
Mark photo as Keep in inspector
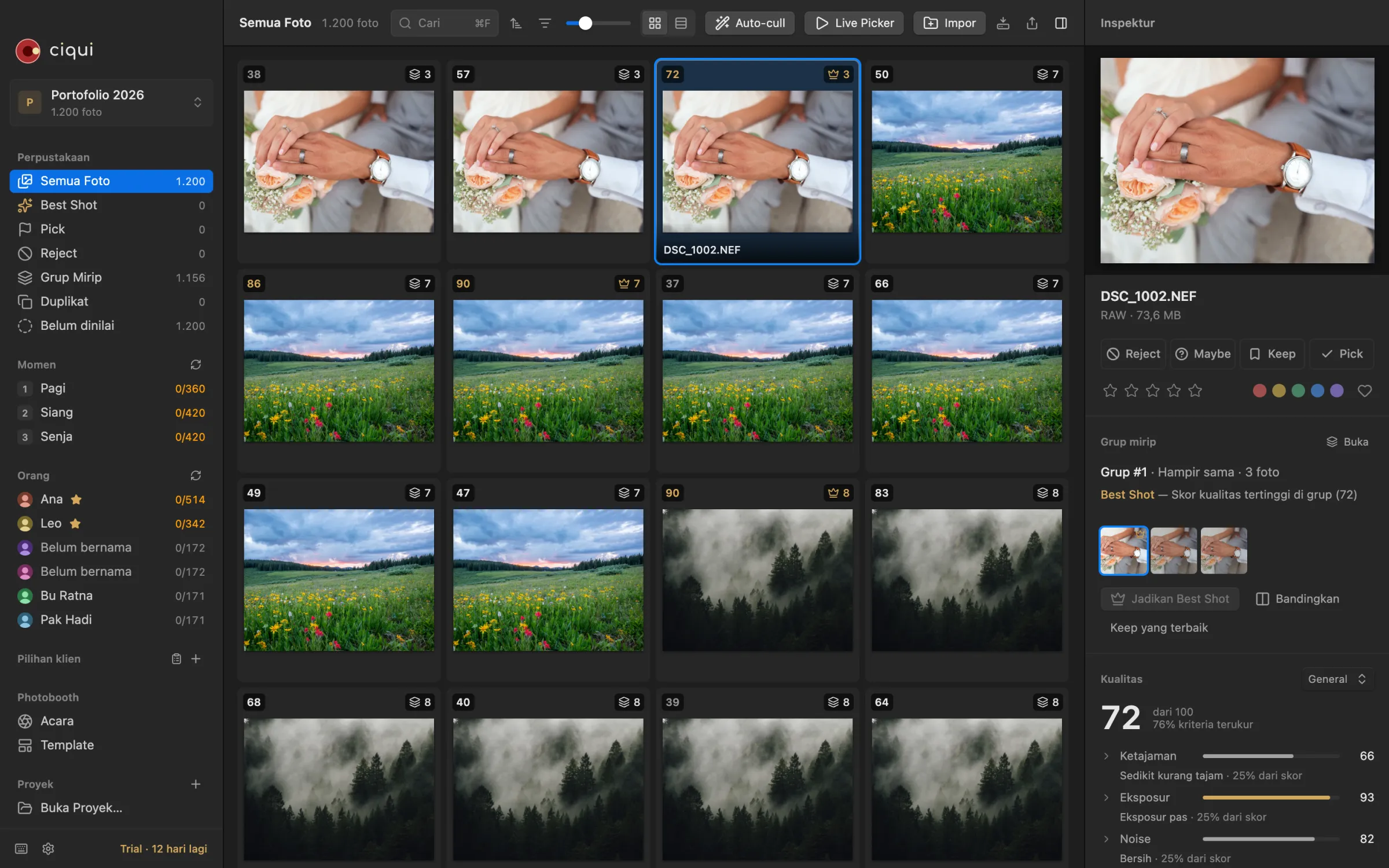1272,354
